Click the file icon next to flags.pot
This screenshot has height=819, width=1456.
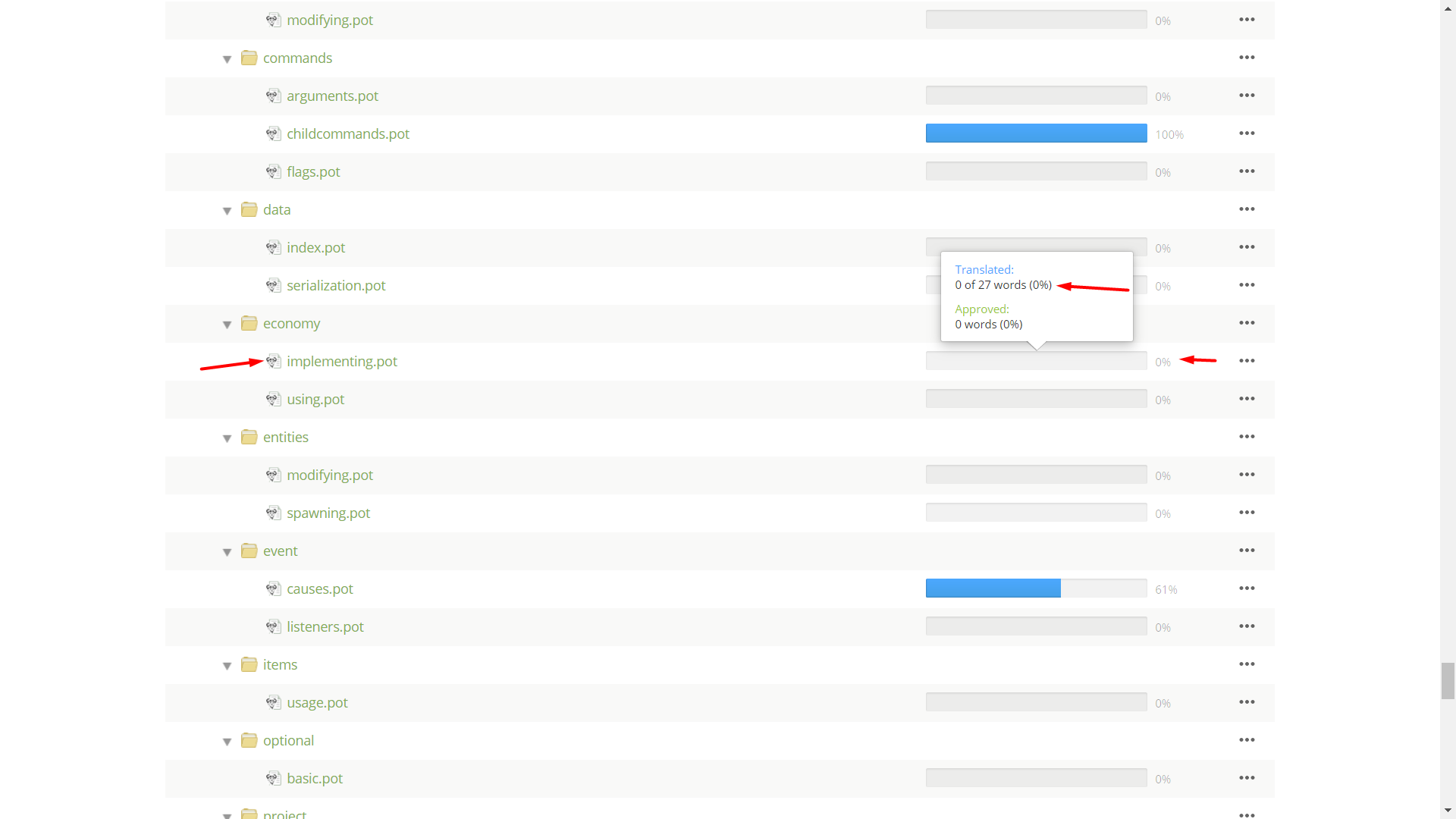[x=274, y=171]
